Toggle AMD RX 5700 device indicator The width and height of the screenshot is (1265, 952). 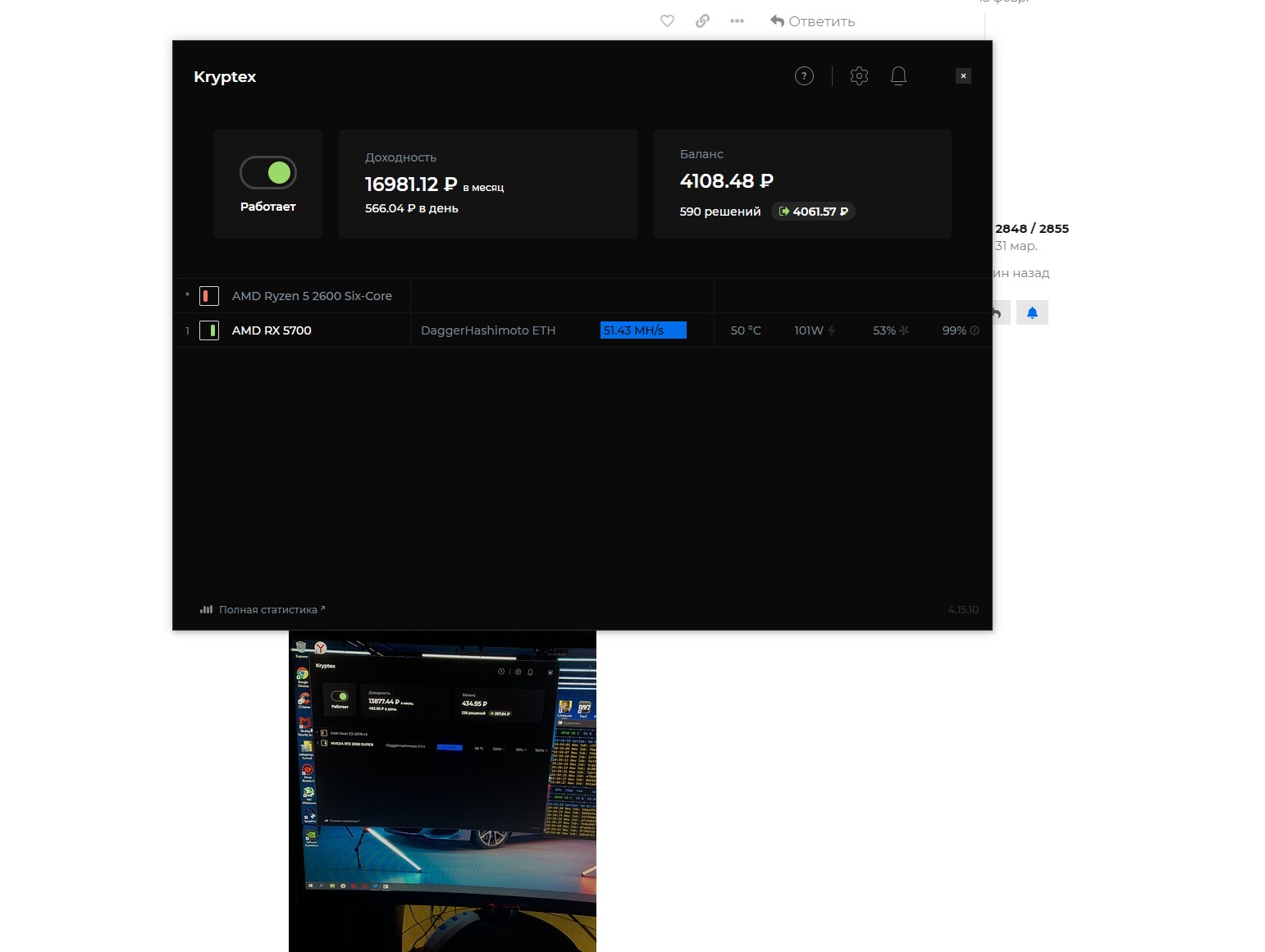click(209, 330)
